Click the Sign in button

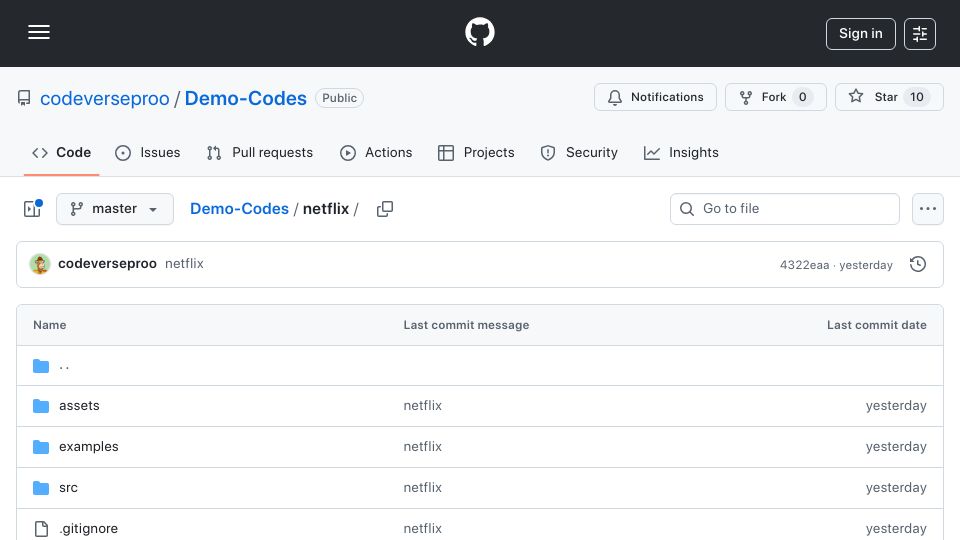tap(860, 34)
